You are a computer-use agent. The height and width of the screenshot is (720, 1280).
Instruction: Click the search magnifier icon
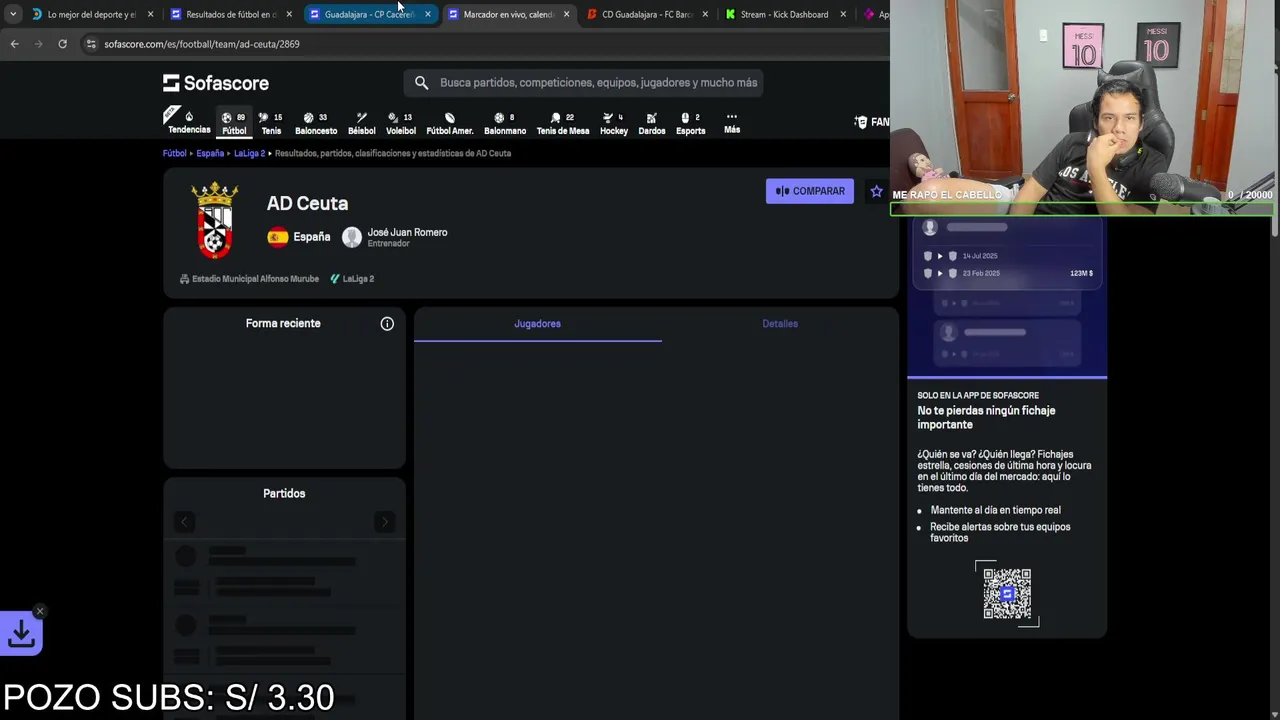pyautogui.click(x=421, y=83)
